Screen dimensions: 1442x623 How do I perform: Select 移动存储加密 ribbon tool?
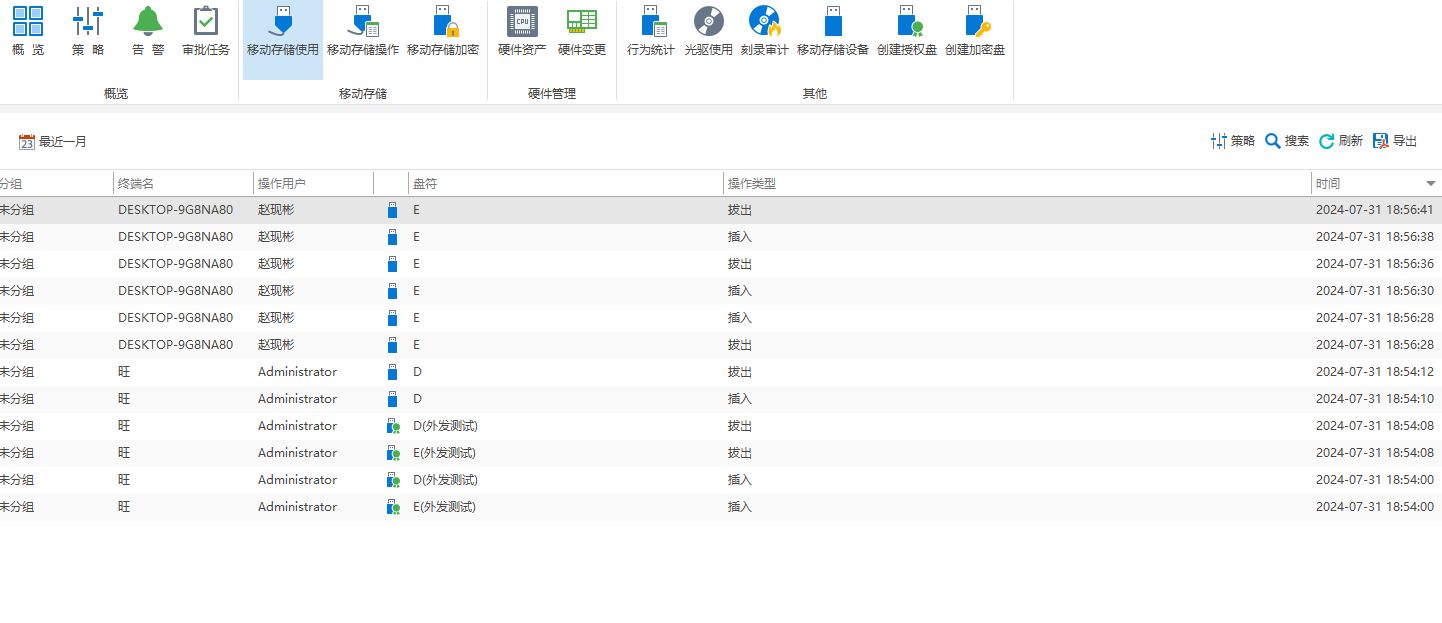click(443, 31)
